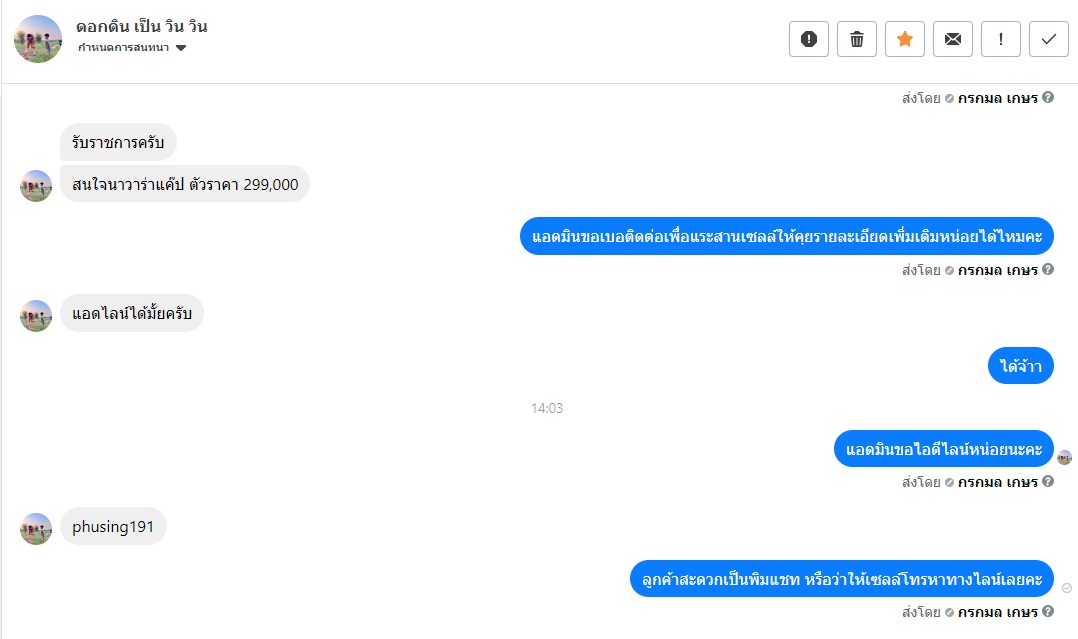Click the delivered check icon beside last message
Viewport: 1078px width, 639px height.
1066,587
